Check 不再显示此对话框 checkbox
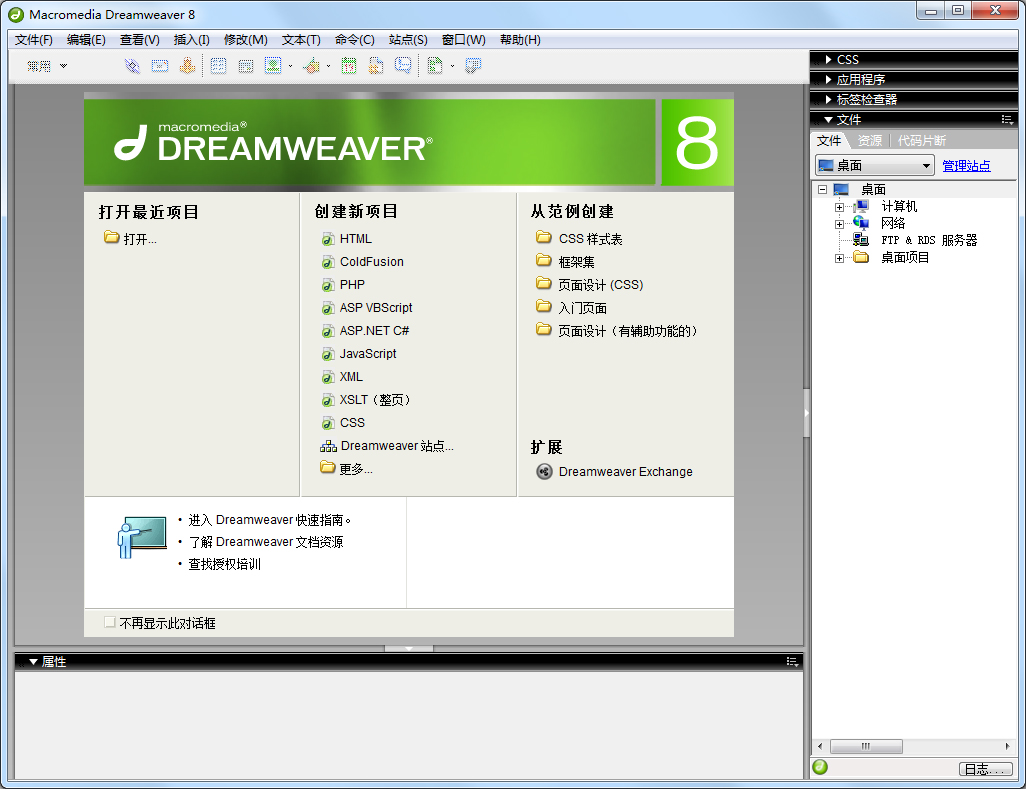The width and height of the screenshot is (1026, 789). pos(110,622)
